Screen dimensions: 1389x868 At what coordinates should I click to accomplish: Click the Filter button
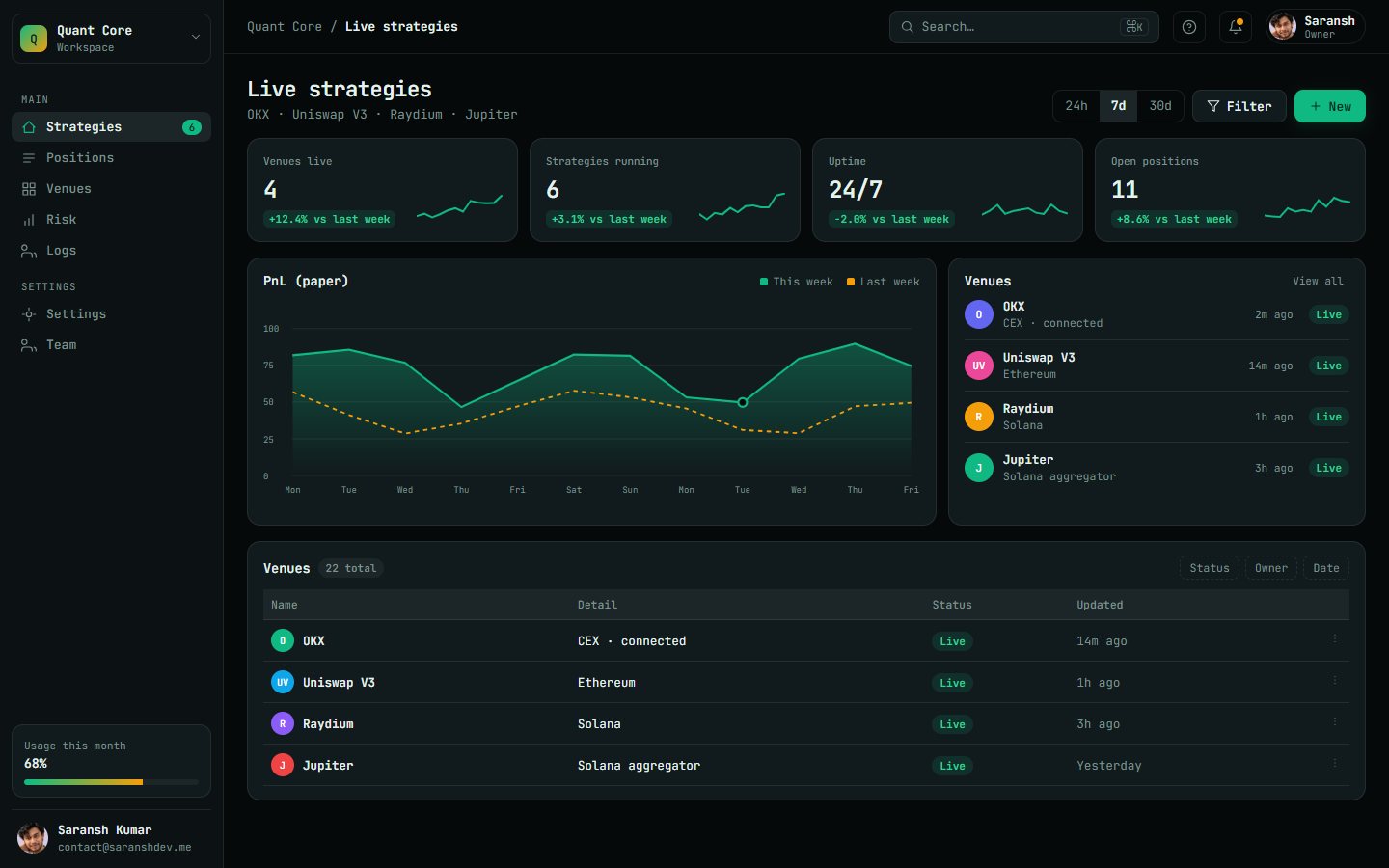click(x=1239, y=106)
